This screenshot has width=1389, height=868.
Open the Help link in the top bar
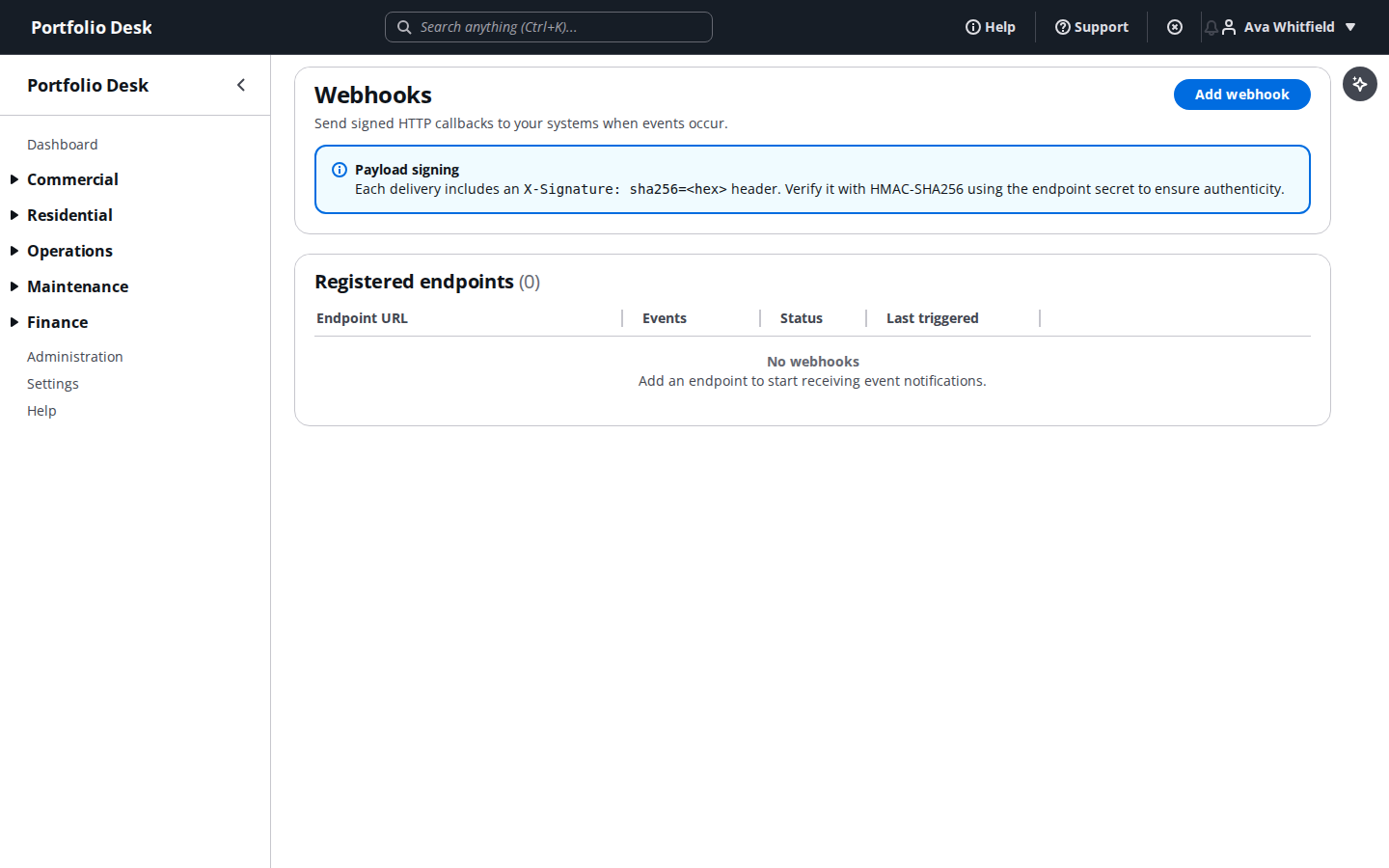click(x=991, y=27)
